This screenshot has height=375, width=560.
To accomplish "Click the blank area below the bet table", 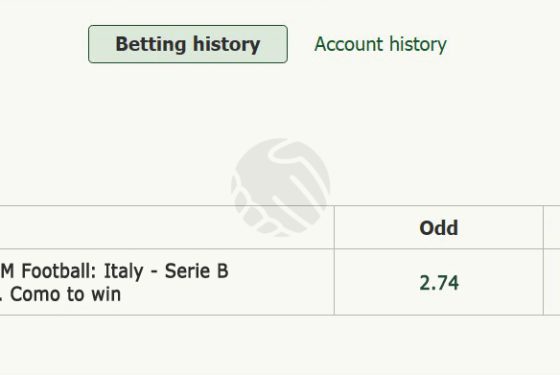I will click(x=280, y=345).
